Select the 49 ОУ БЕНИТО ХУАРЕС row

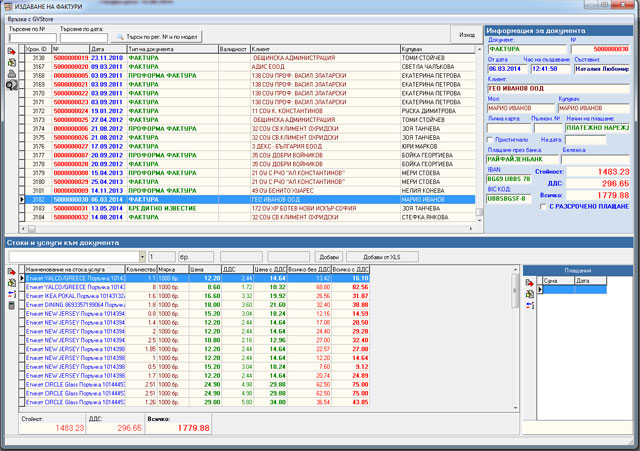pos(250,191)
